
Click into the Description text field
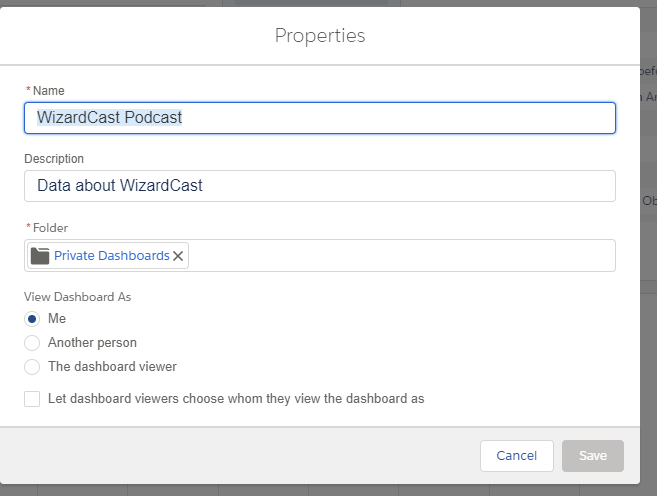pyautogui.click(x=320, y=186)
